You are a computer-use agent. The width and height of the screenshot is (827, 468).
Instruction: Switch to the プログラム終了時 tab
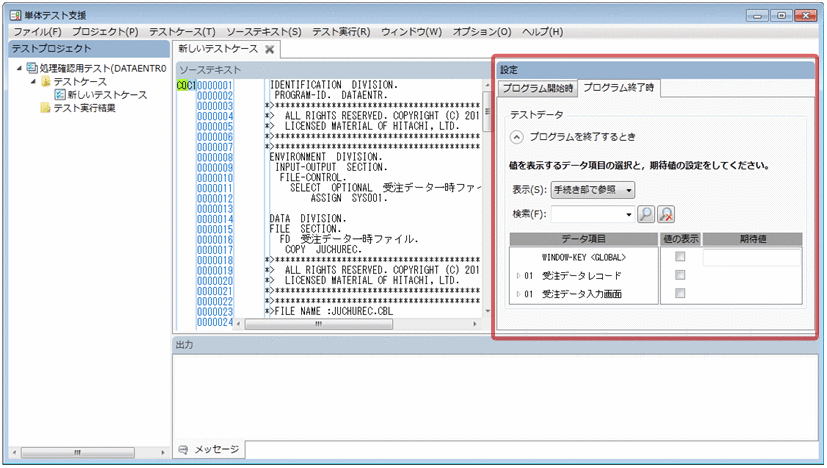(x=619, y=88)
